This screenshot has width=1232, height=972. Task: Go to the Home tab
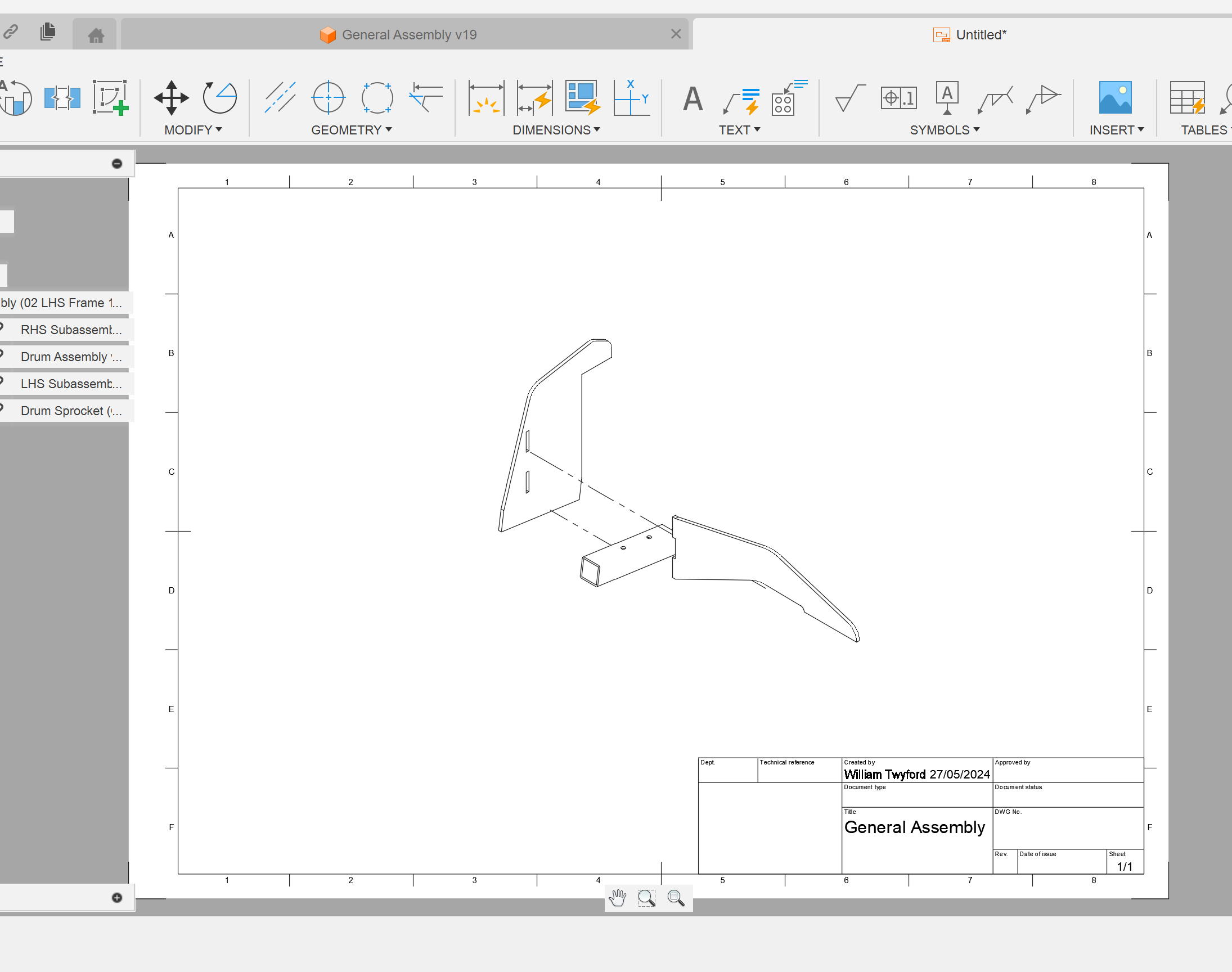pos(96,35)
